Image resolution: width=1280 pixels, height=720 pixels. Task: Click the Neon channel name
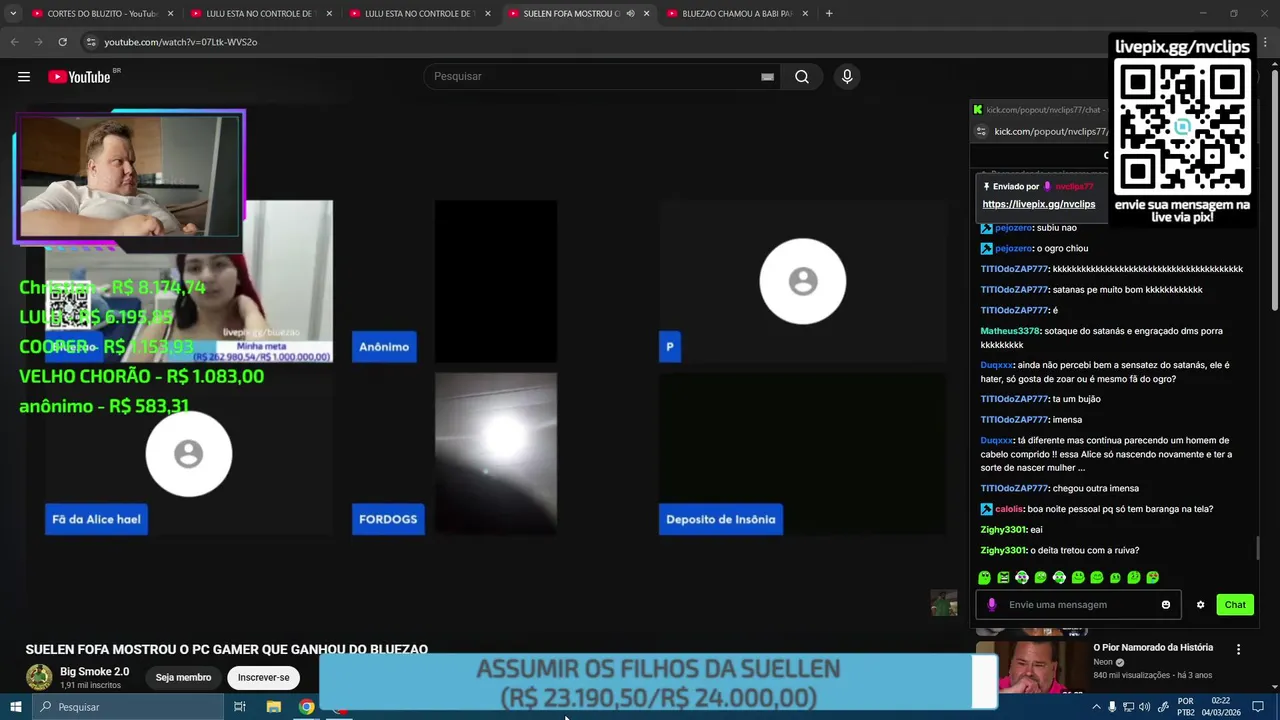pos(1102,662)
